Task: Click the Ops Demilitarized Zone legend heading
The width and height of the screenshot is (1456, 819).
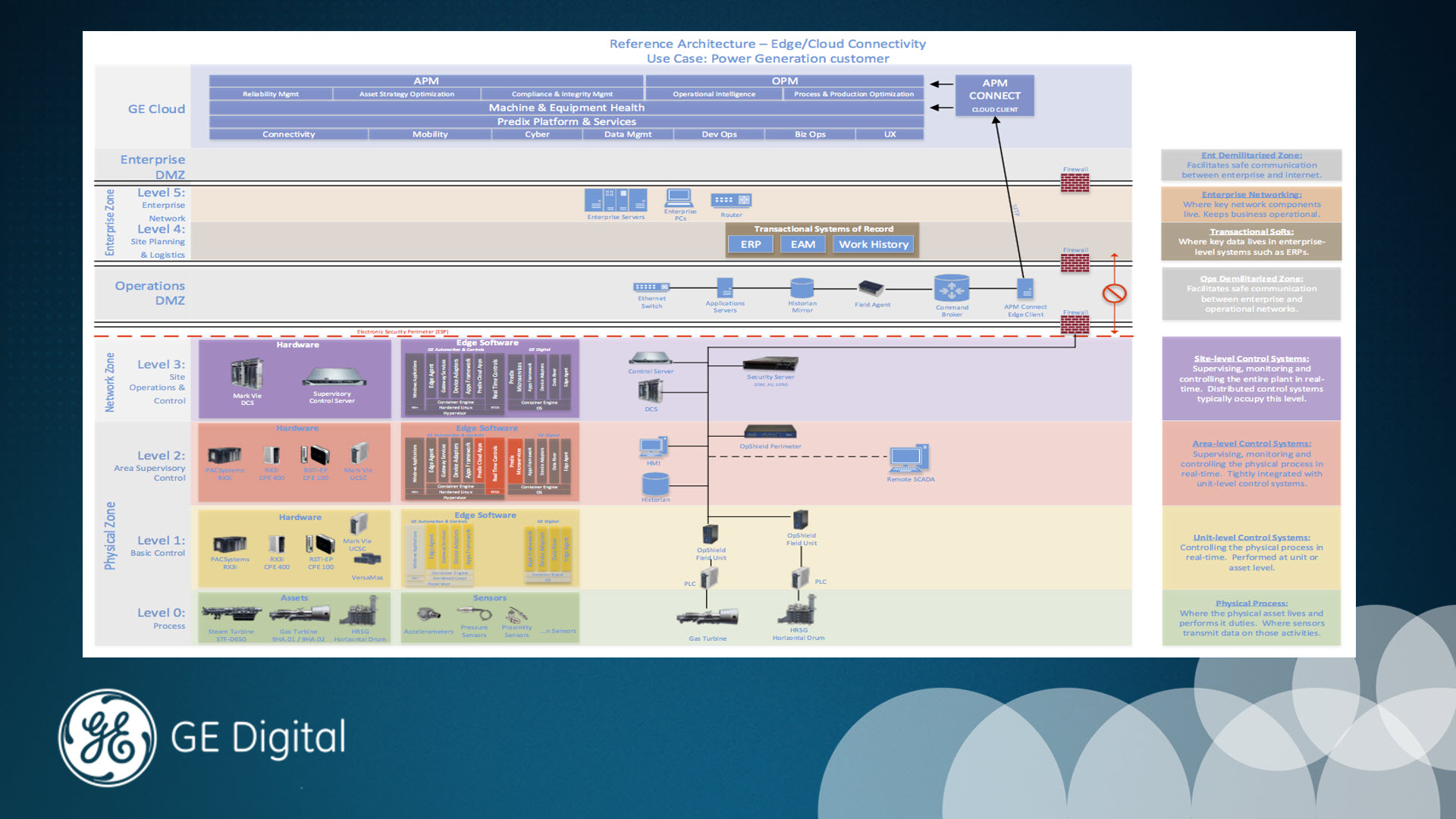Action: pyautogui.click(x=1251, y=279)
